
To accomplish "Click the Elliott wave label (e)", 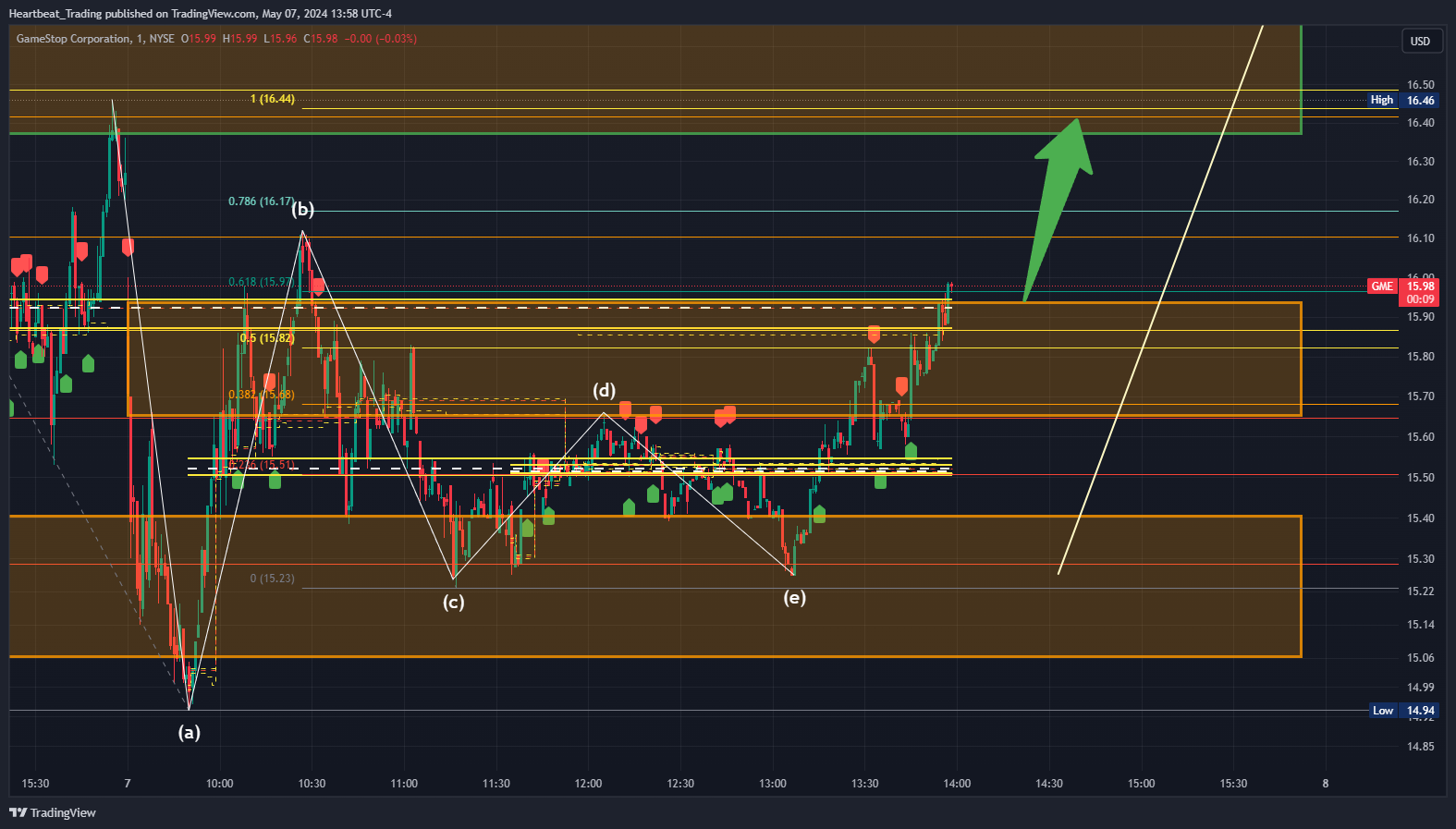I will (x=795, y=598).
